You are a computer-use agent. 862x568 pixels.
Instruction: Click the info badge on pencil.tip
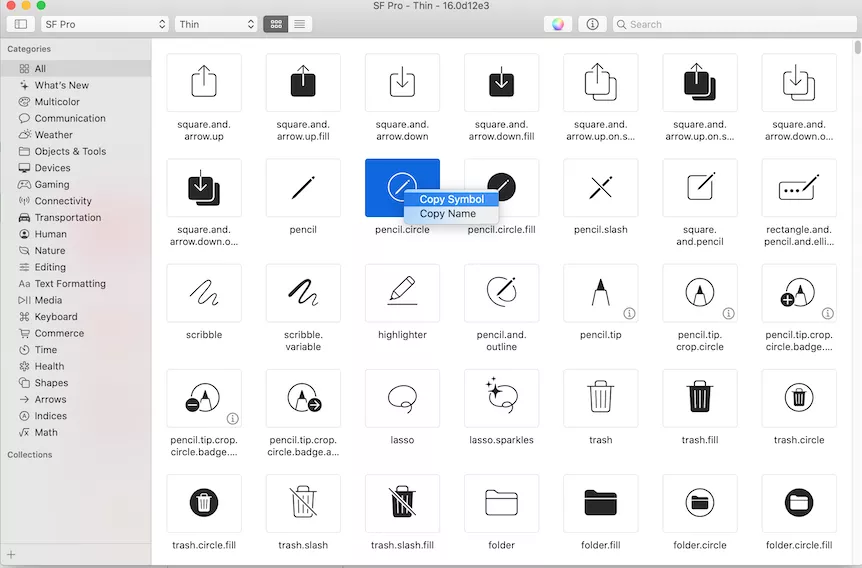630,313
